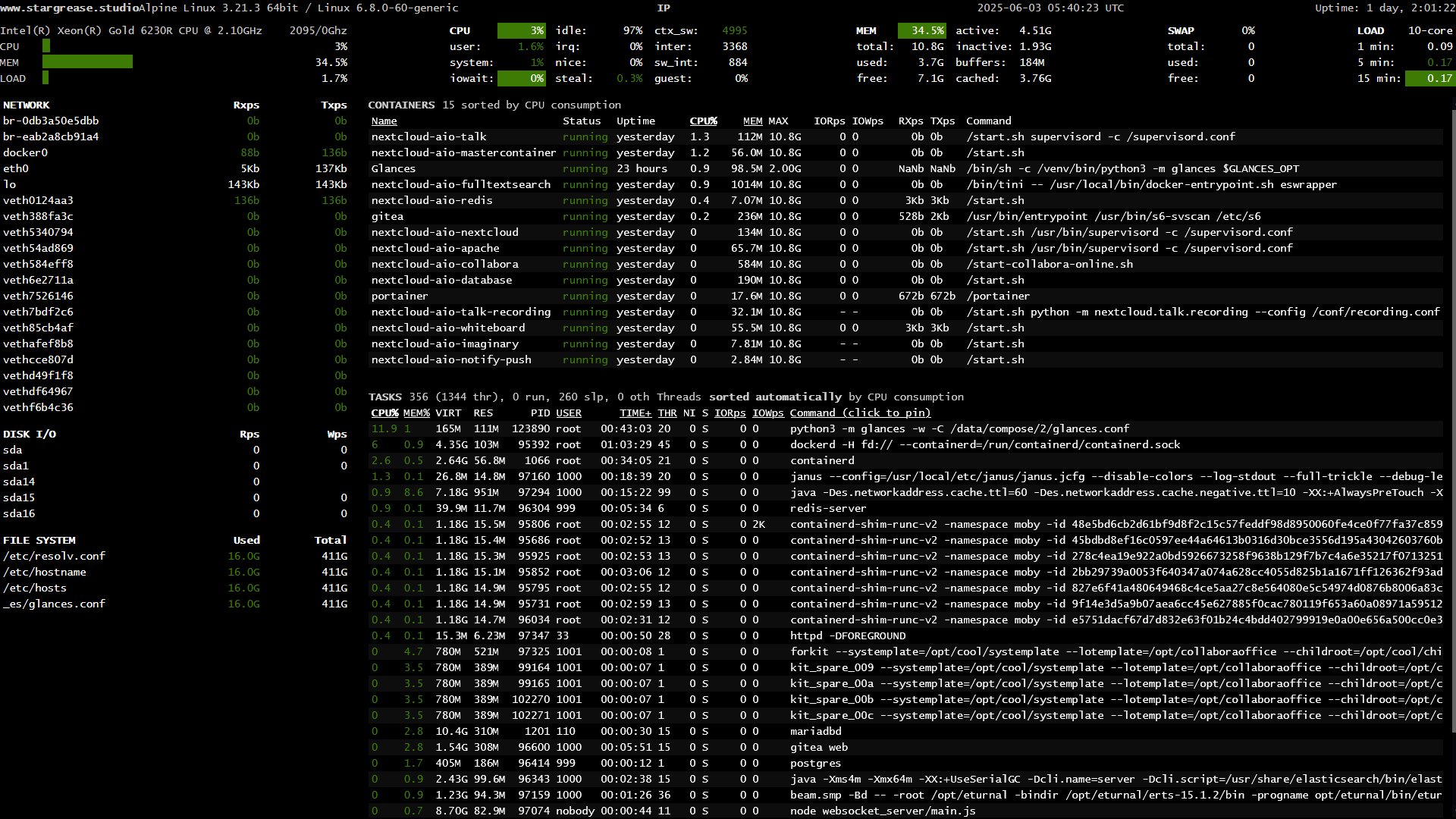Select PID 123890 in the tasks list
1456x819 pixels.
coord(531,429)
